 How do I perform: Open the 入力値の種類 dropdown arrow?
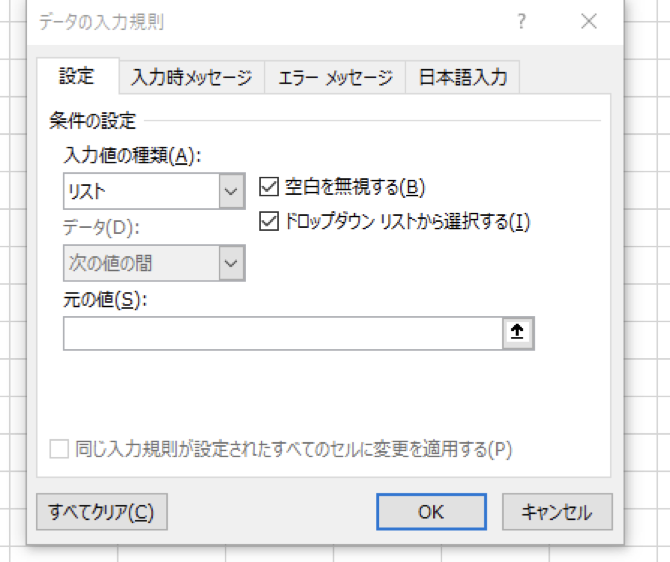(x=232, y=191)
